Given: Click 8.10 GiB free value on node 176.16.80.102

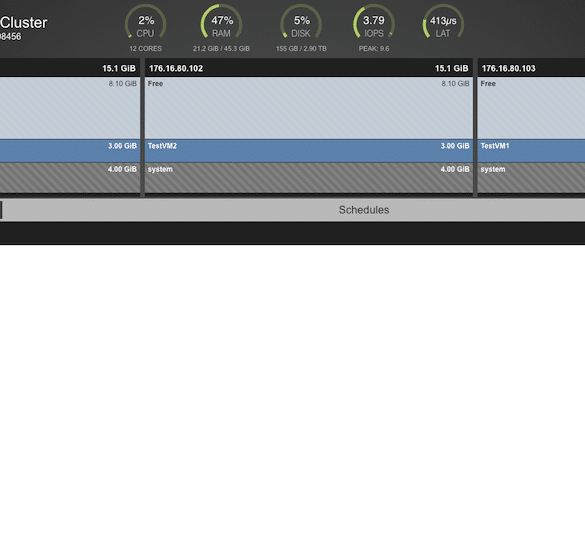Looking at the screenshot, I should pyautogui.click(x=455, y=84).
